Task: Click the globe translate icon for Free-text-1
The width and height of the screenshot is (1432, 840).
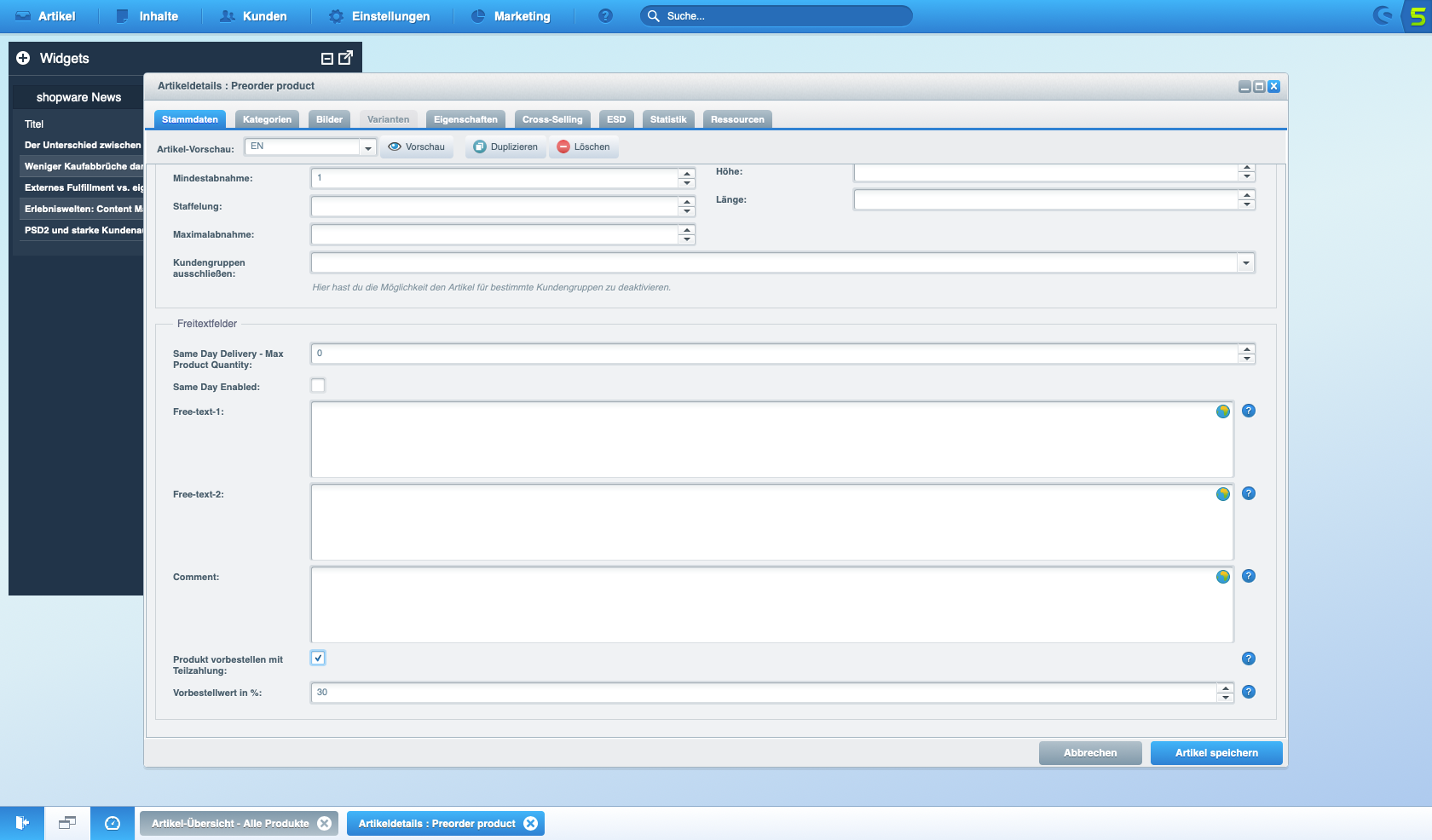Action: [1223, 411]
